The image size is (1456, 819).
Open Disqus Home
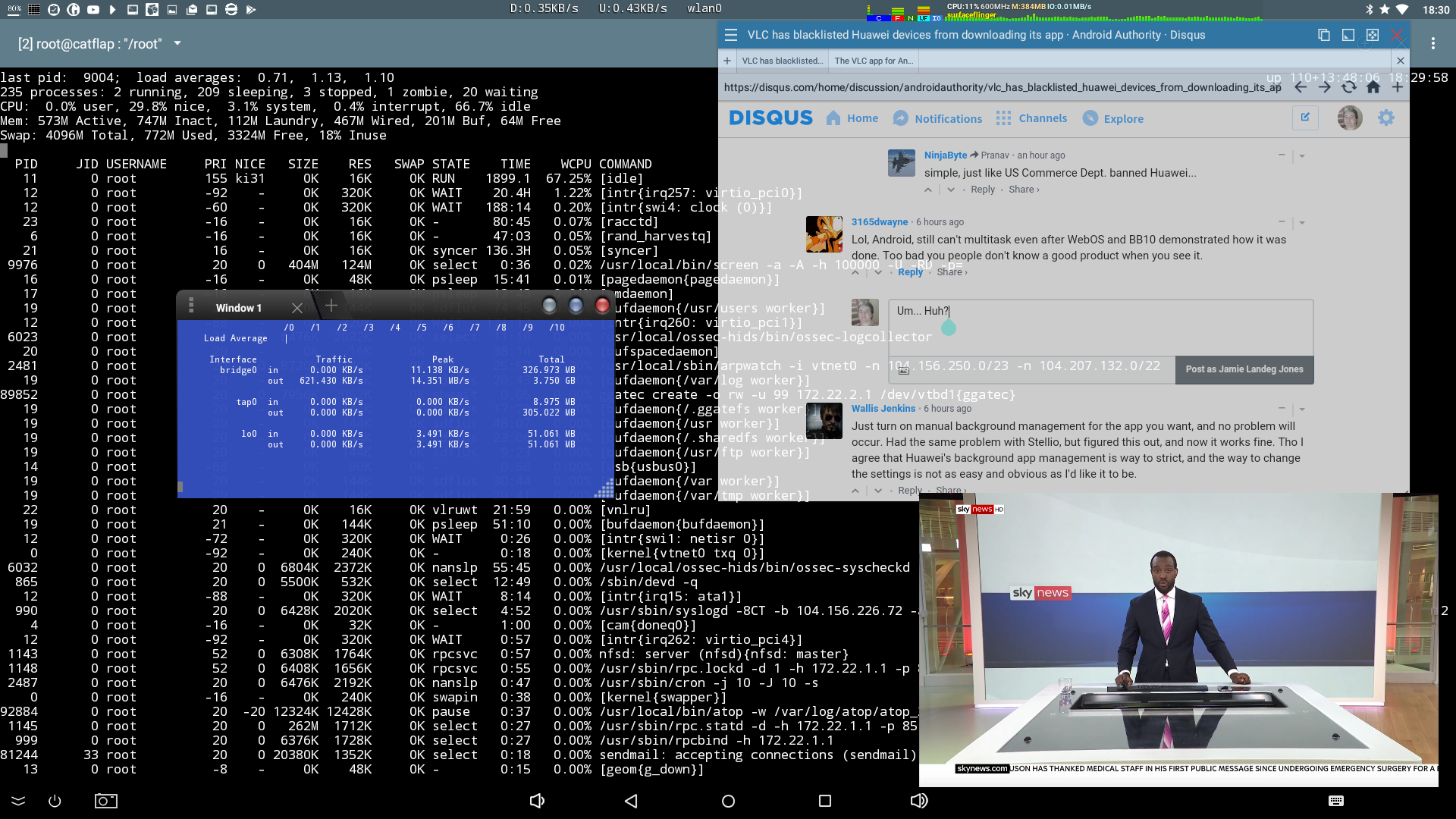point(852,118)
